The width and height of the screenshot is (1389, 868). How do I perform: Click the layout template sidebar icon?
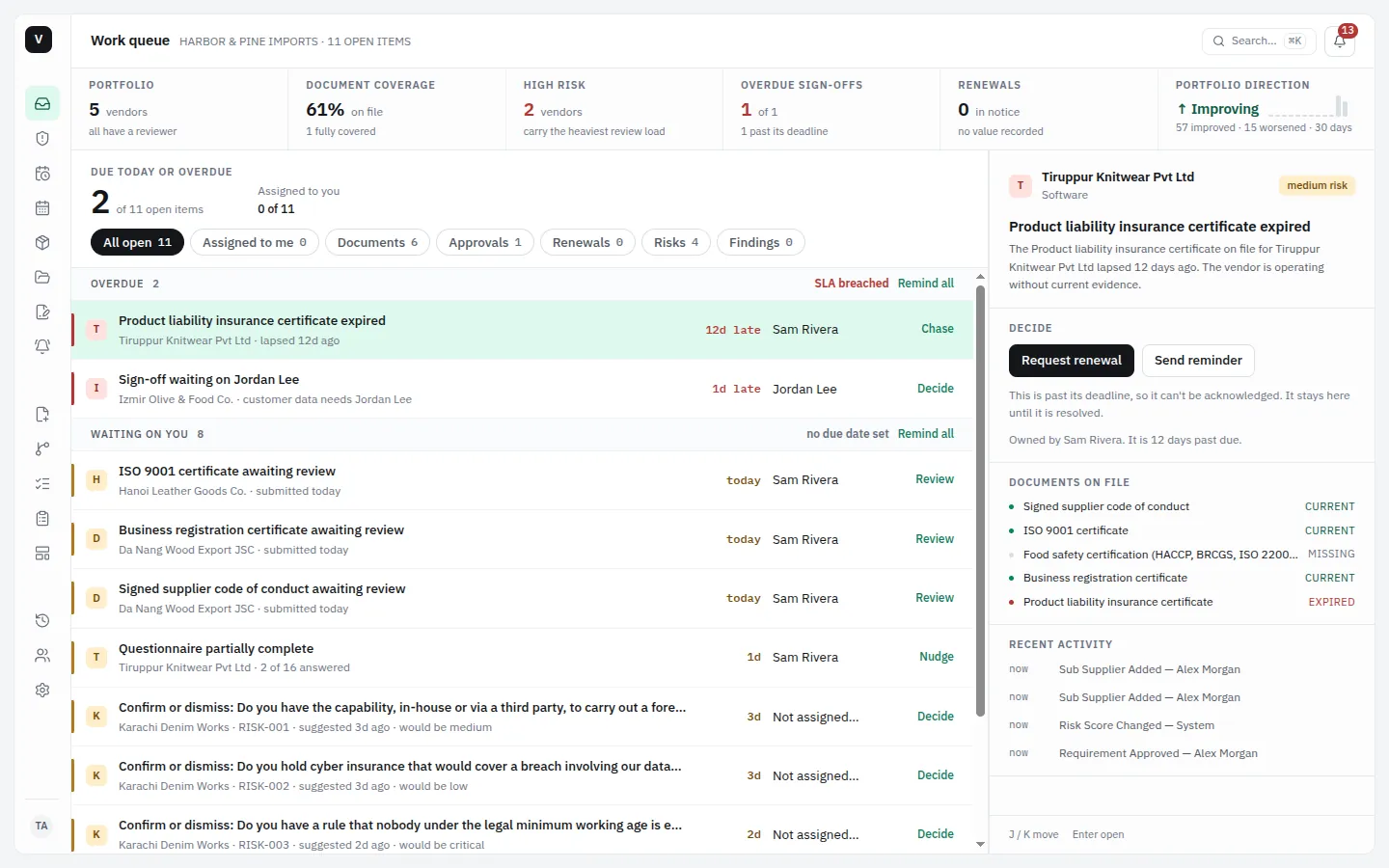42,554
